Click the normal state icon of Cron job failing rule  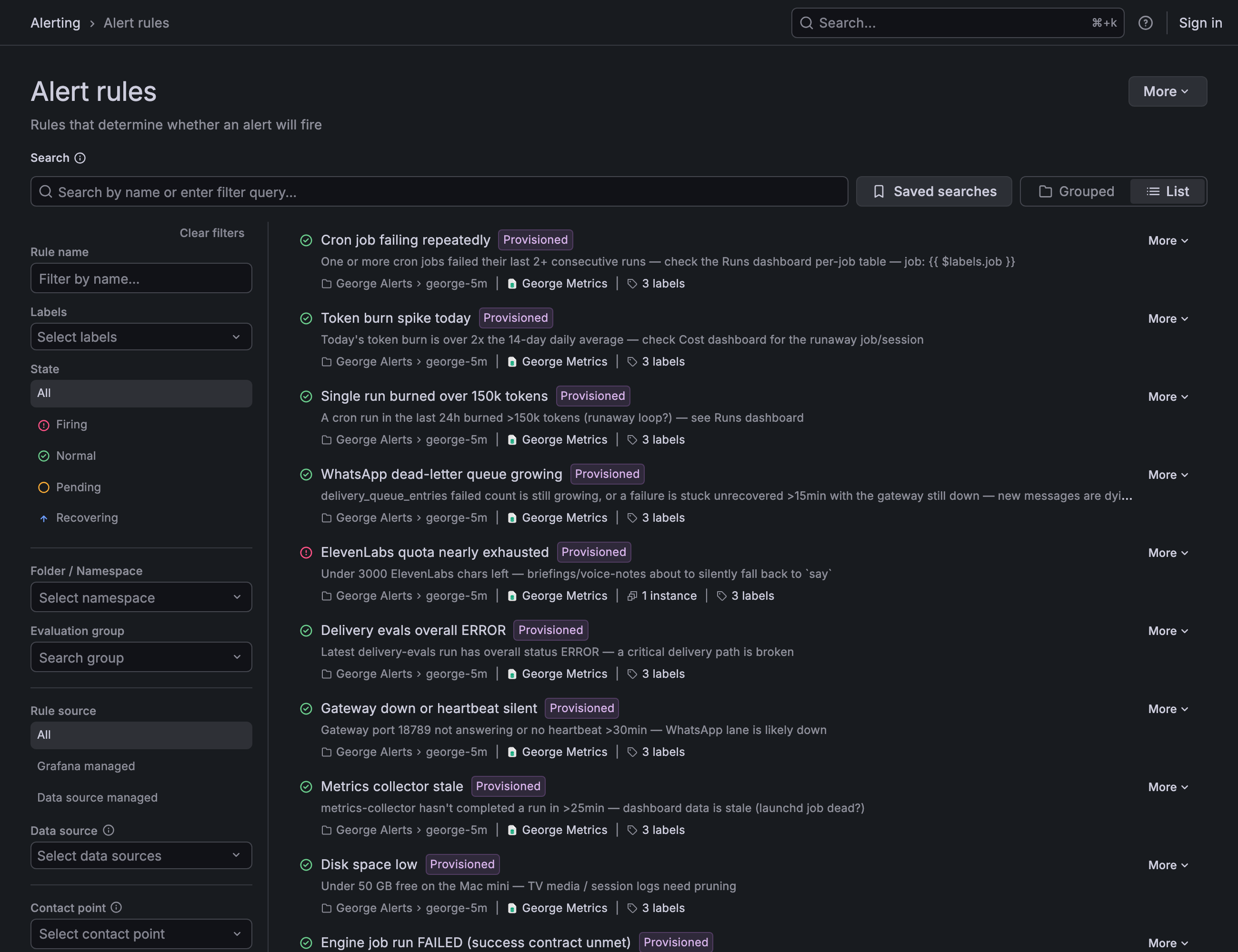pyautogui.click(x=306, y=240)
